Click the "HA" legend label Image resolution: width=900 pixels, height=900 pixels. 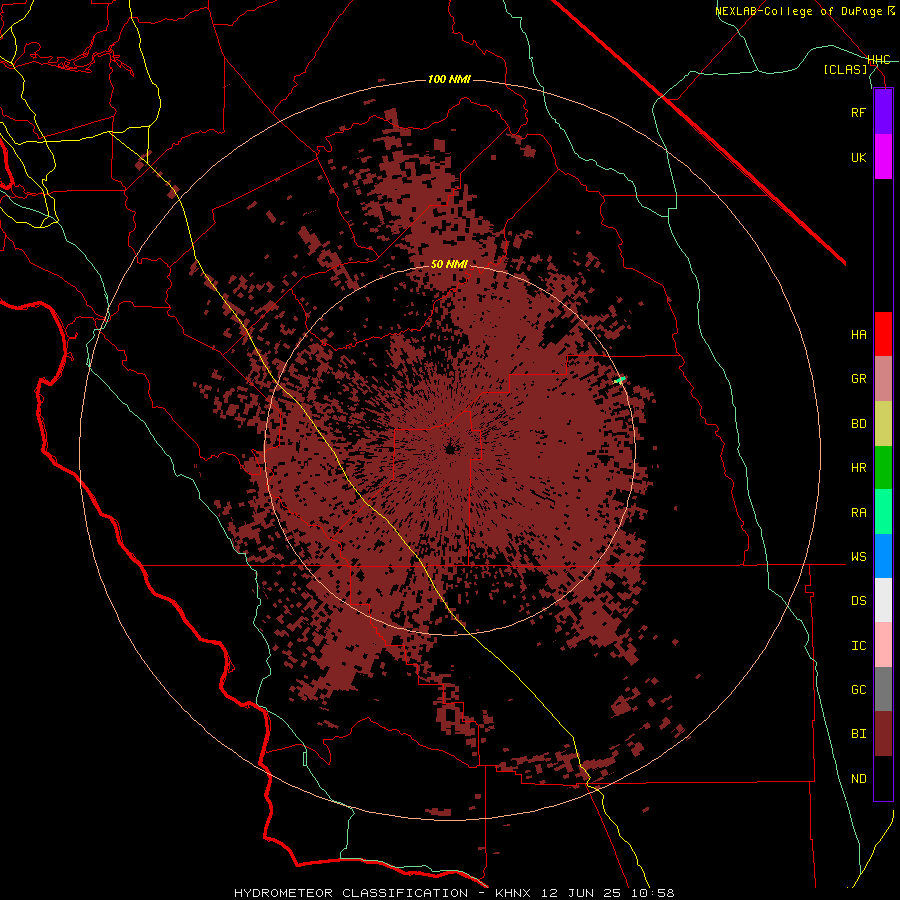click(x=858, y=335)
